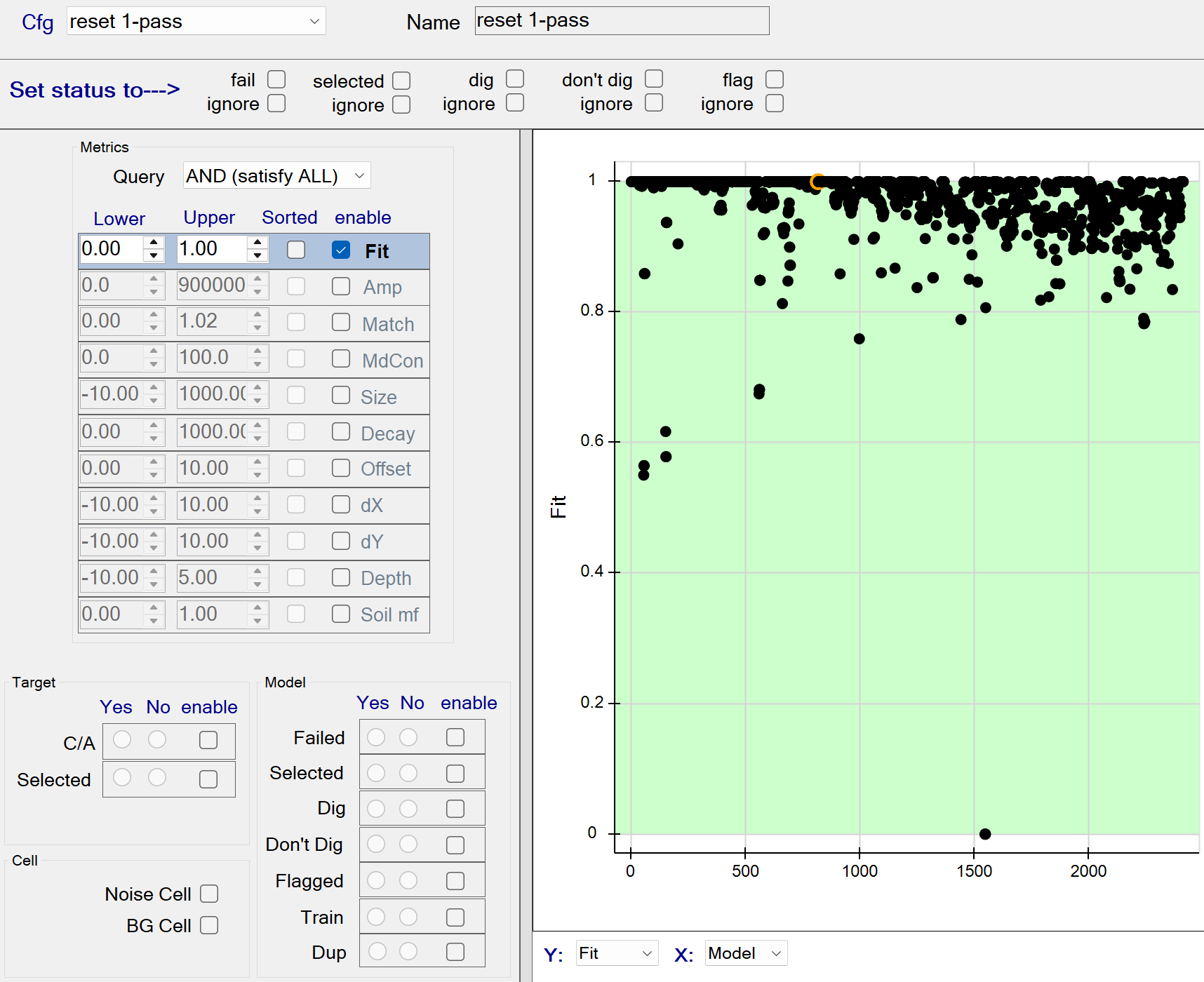Open the Cfg reset 1-pass dropdown
The image size is (1204, 982).
[x=196, y=22]
